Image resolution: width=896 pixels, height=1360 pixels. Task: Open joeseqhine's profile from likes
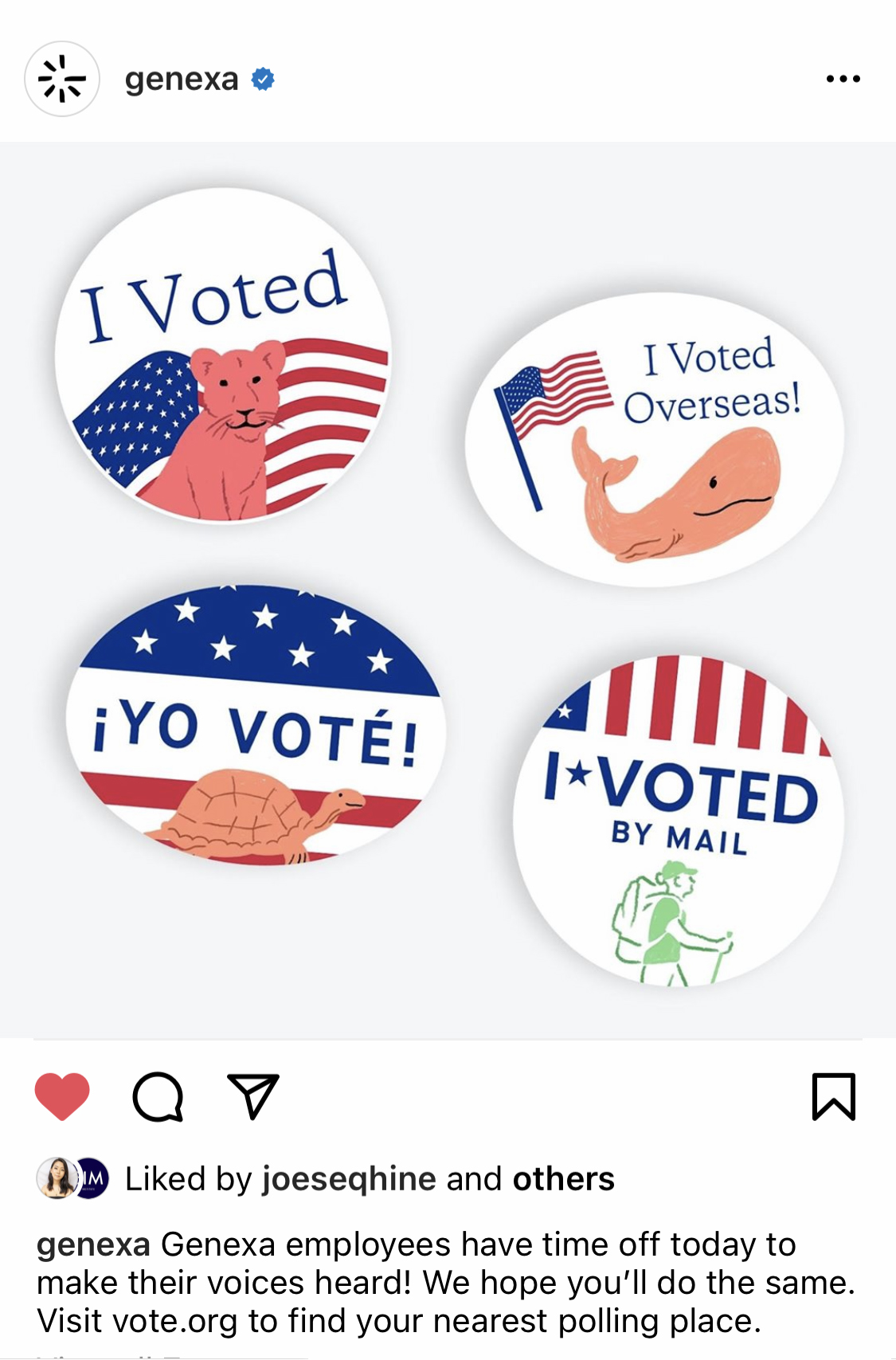pyautogui.click(x=349, y=1179)
